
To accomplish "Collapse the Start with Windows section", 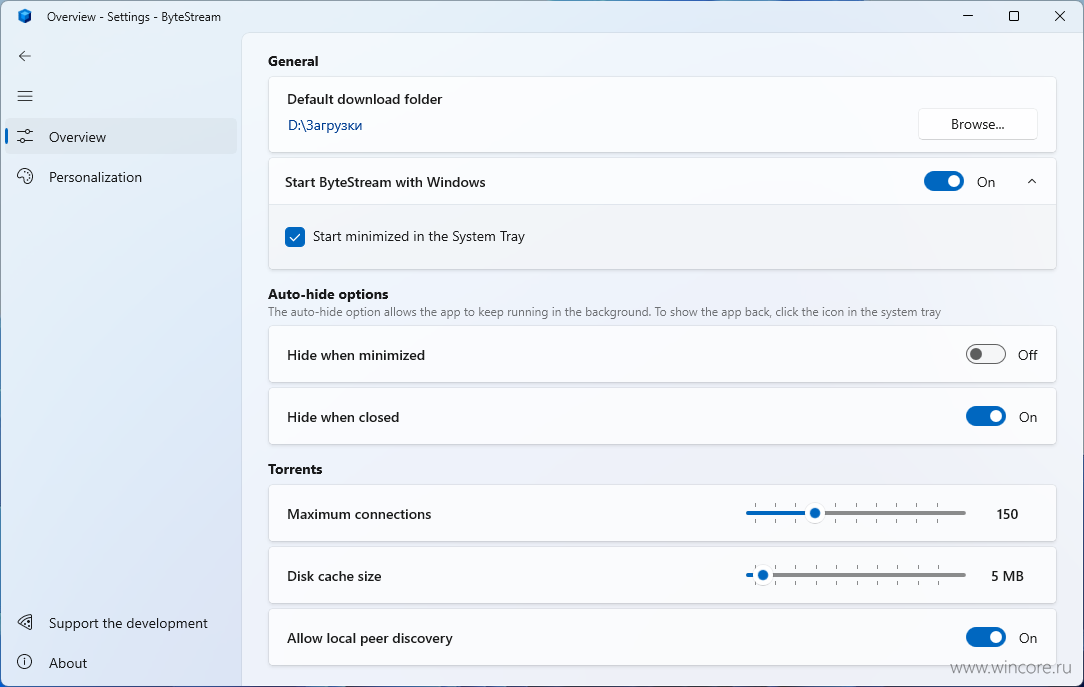I will click(1031, 182).
